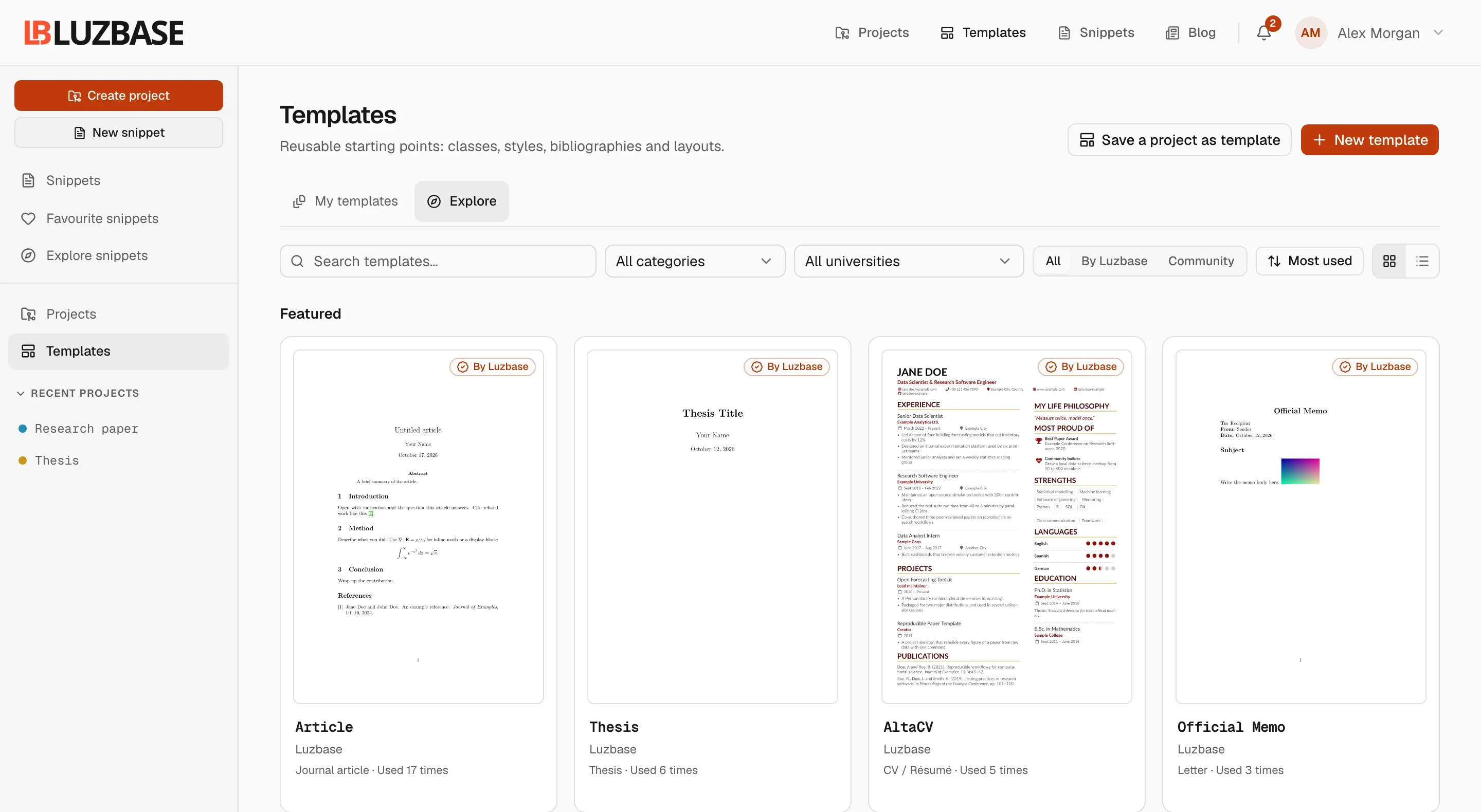Viewport: 1481px width, 812px height.
Task: Focus the Search templates field
Action: tap(438, 262)
